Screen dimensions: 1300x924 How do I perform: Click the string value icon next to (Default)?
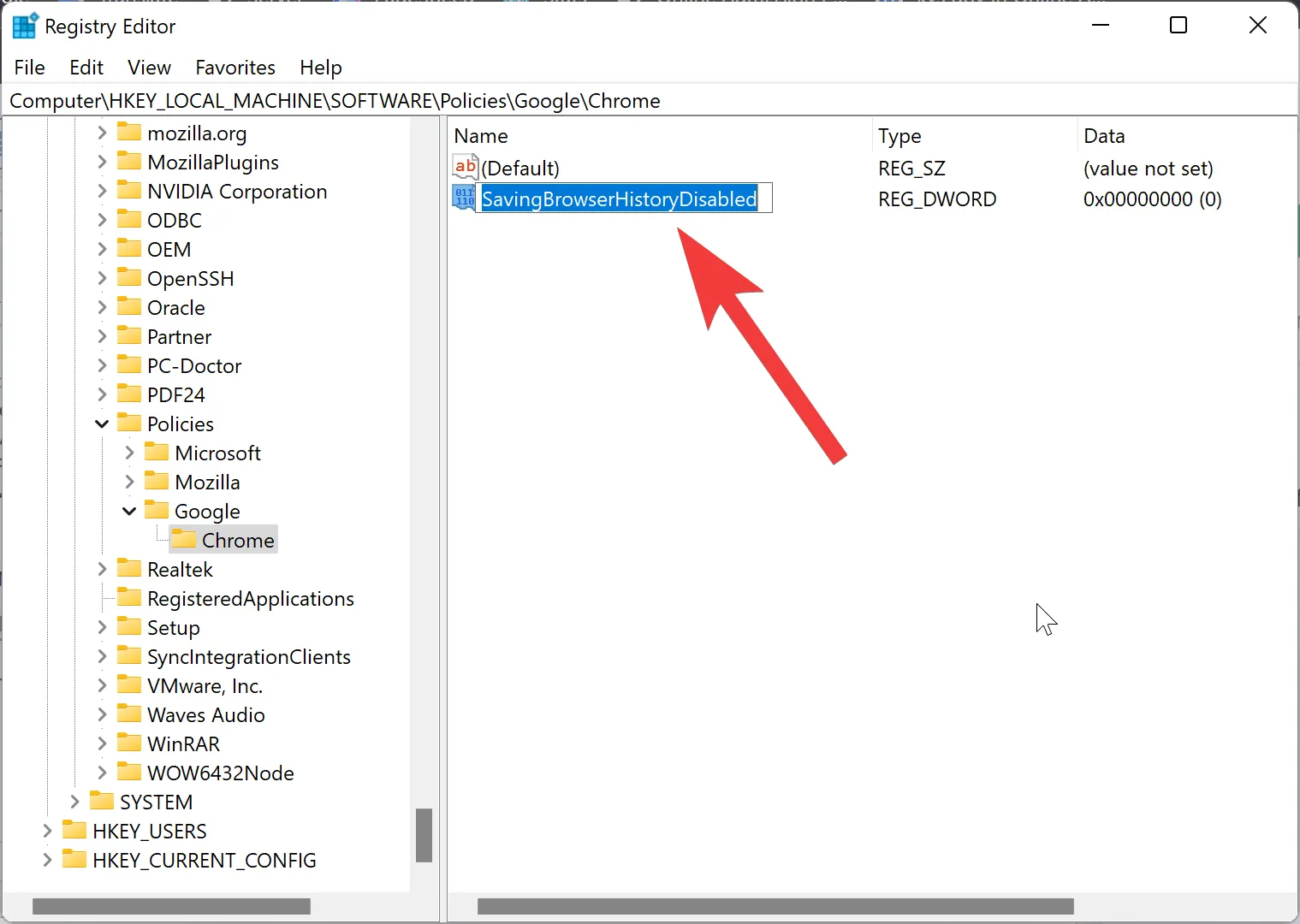(x=465, y=167)
